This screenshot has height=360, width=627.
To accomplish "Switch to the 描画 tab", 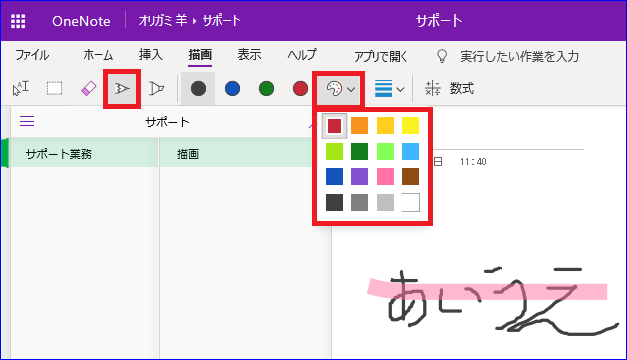I will [x=200, y=55].
